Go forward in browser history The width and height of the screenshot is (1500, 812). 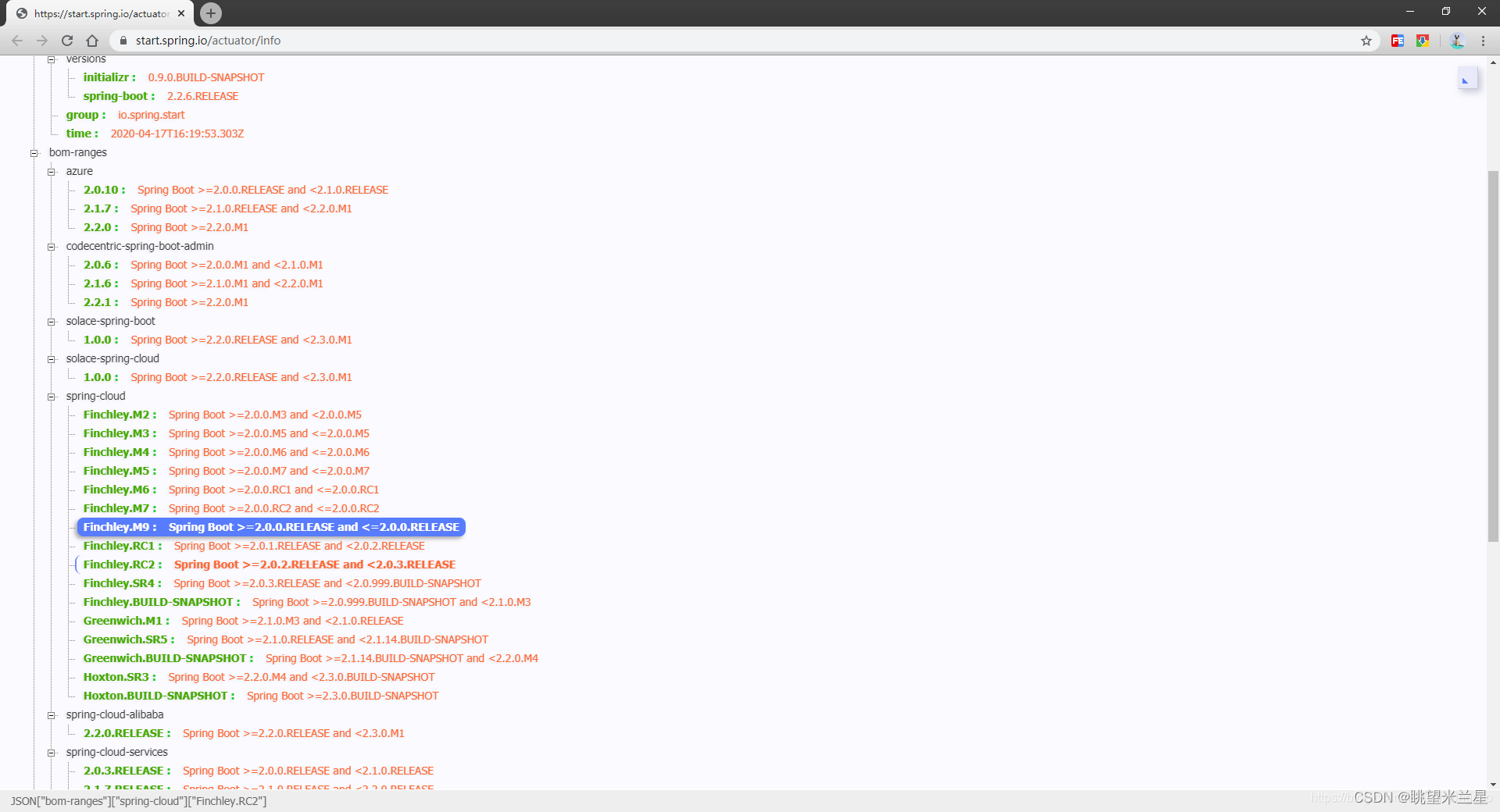(42, 41)
